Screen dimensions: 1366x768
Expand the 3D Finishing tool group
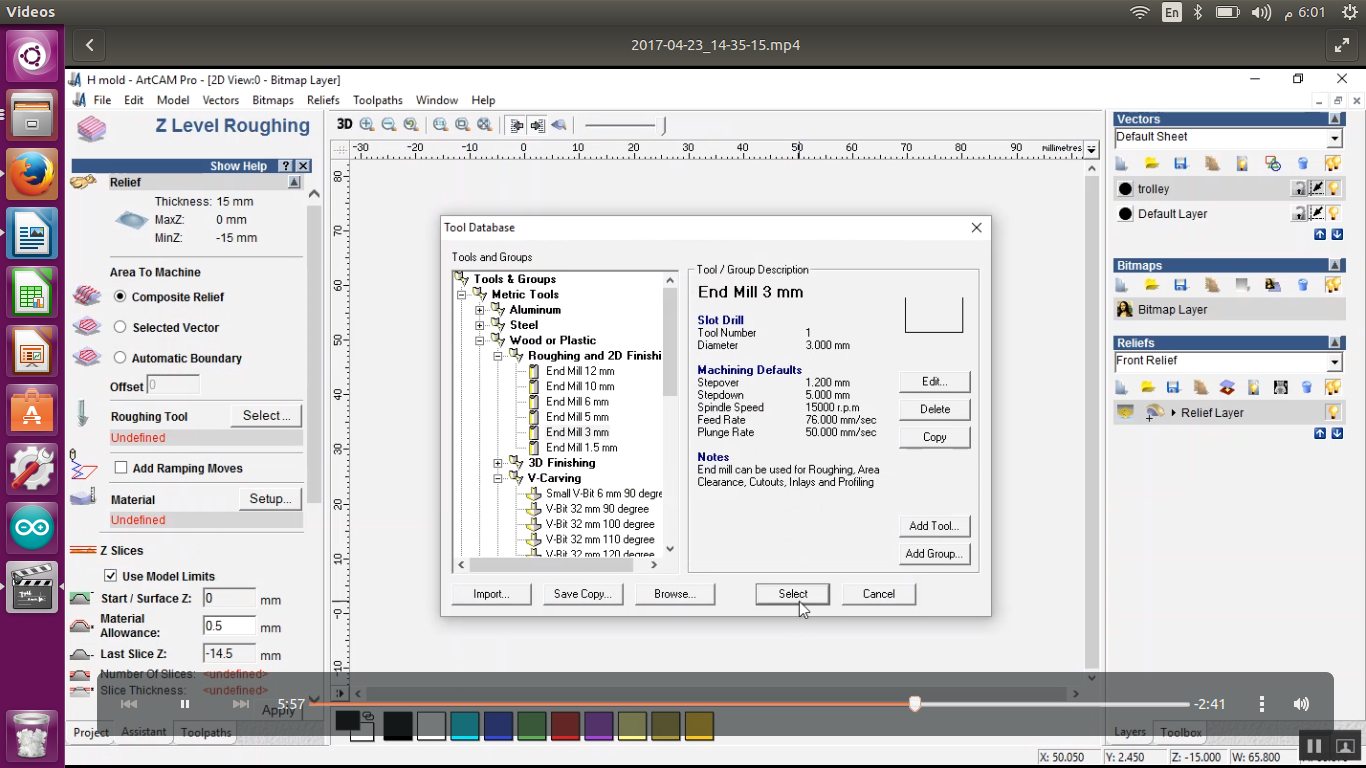point(498,463)
